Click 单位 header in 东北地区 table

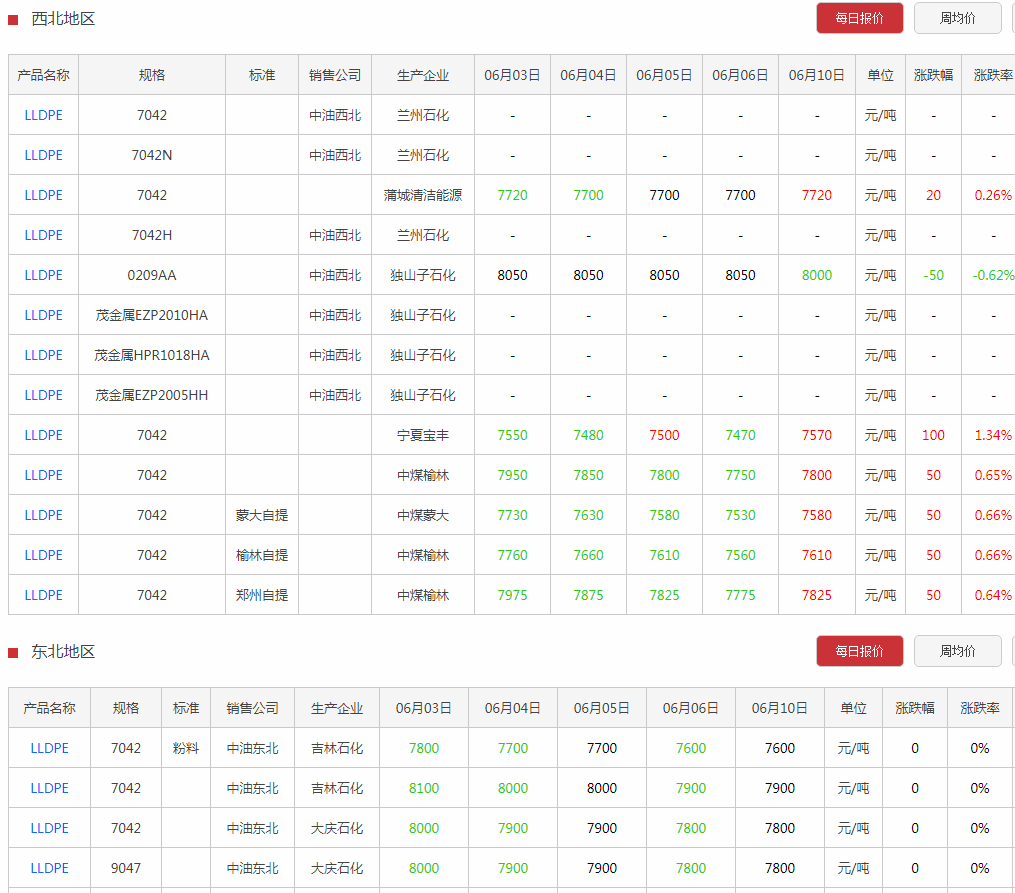click(853, 709)
